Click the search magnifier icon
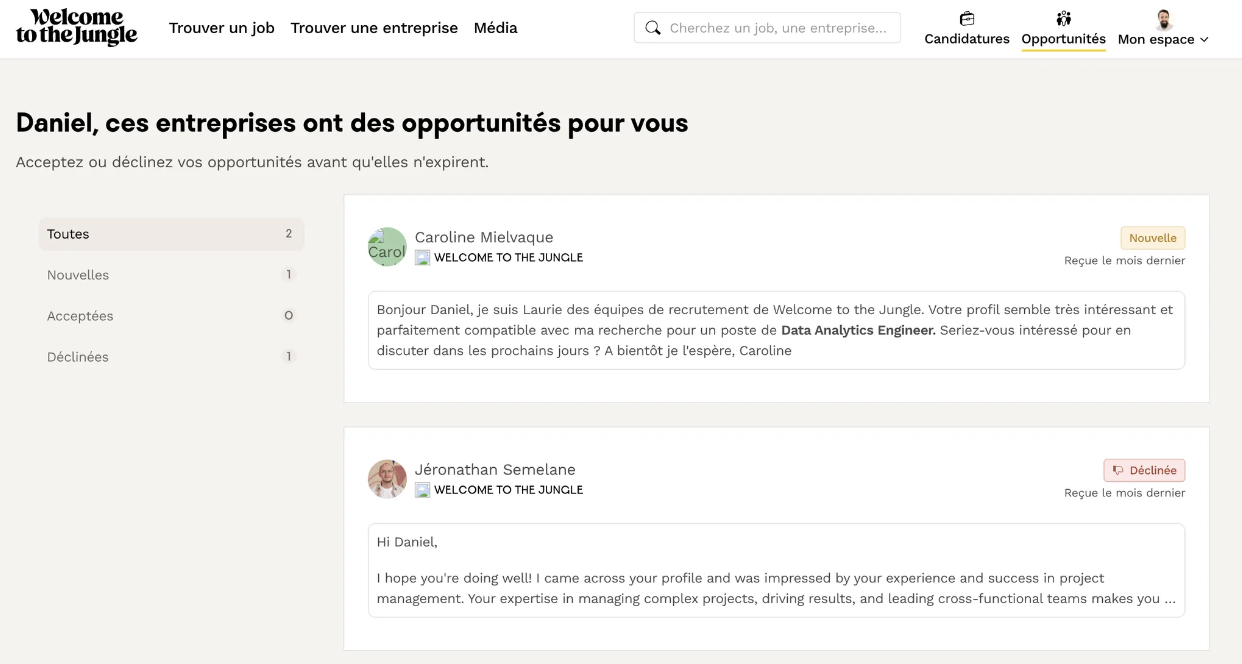This screenshot has height=664, width=1242. point(653,28)
